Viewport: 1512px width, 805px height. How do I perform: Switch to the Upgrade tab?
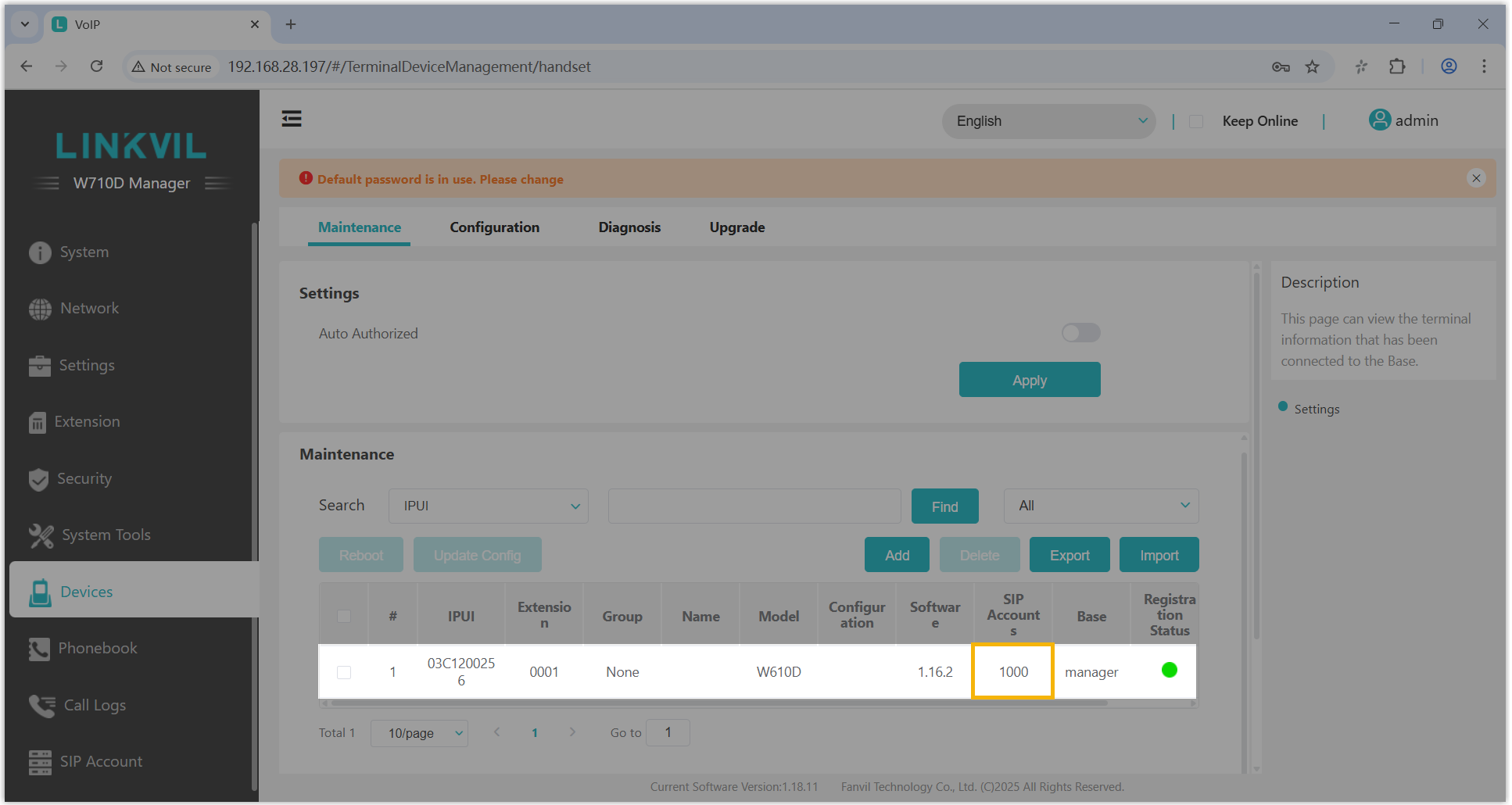736,227
